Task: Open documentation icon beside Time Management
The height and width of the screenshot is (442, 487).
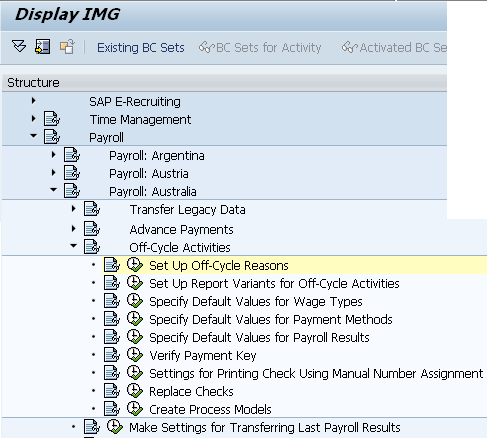Action: click(x=52, y=119)
